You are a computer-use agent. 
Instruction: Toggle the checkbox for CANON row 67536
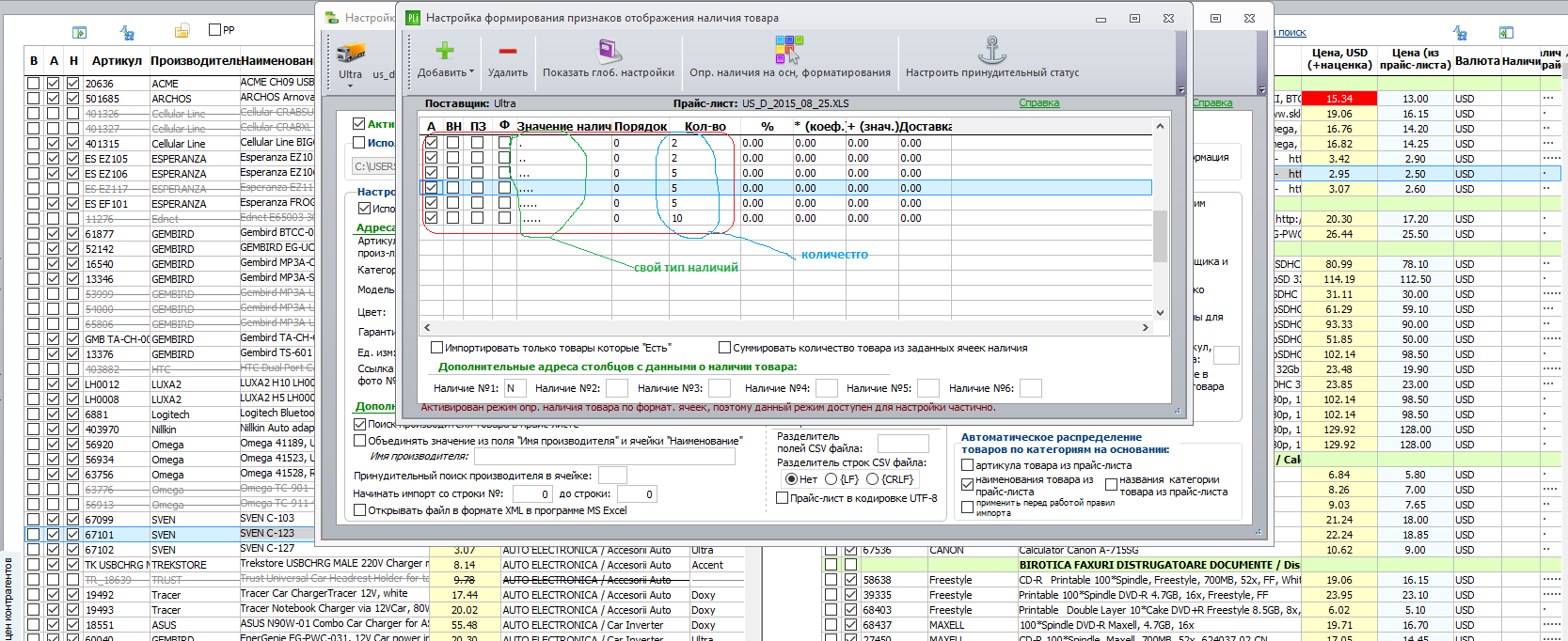[x=851, y=550]
